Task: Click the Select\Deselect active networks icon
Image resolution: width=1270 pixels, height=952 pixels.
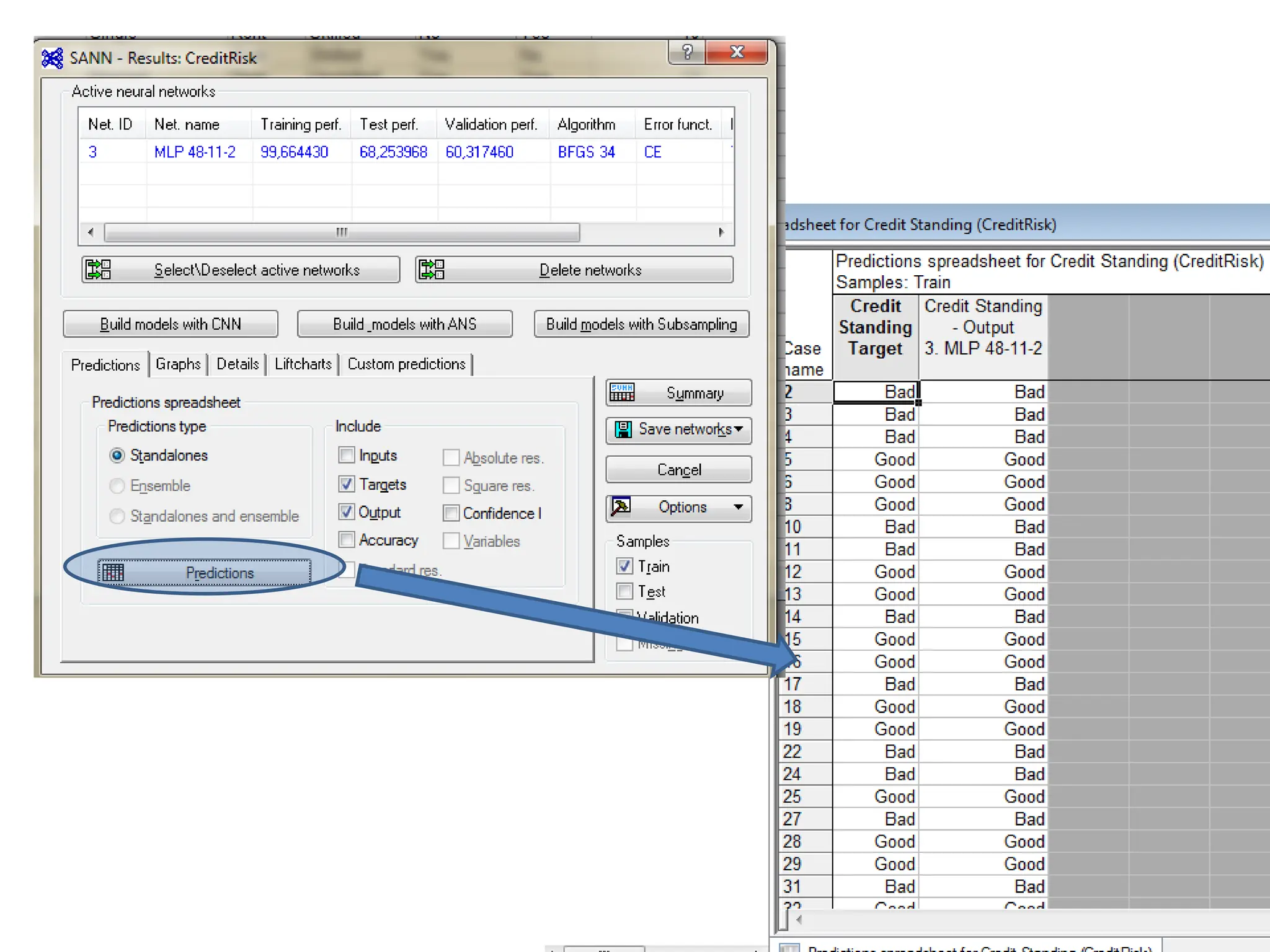Action: [x=98, y=270]
